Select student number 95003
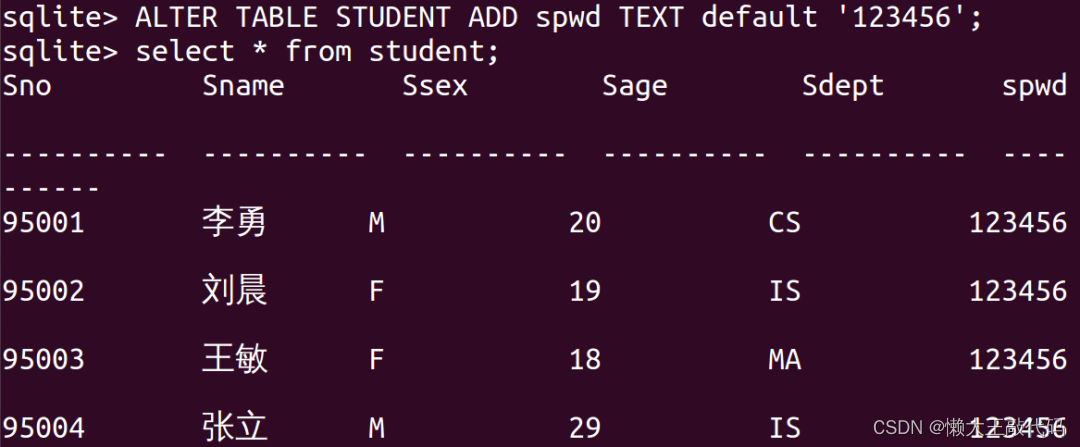Screen dimensions: 1080x447 [x=43, y=360]
